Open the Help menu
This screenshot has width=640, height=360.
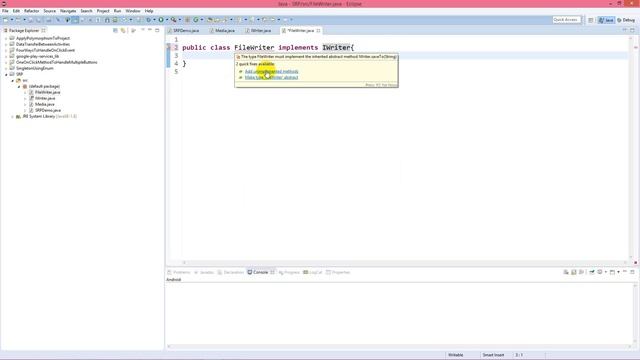pos(149,11)
